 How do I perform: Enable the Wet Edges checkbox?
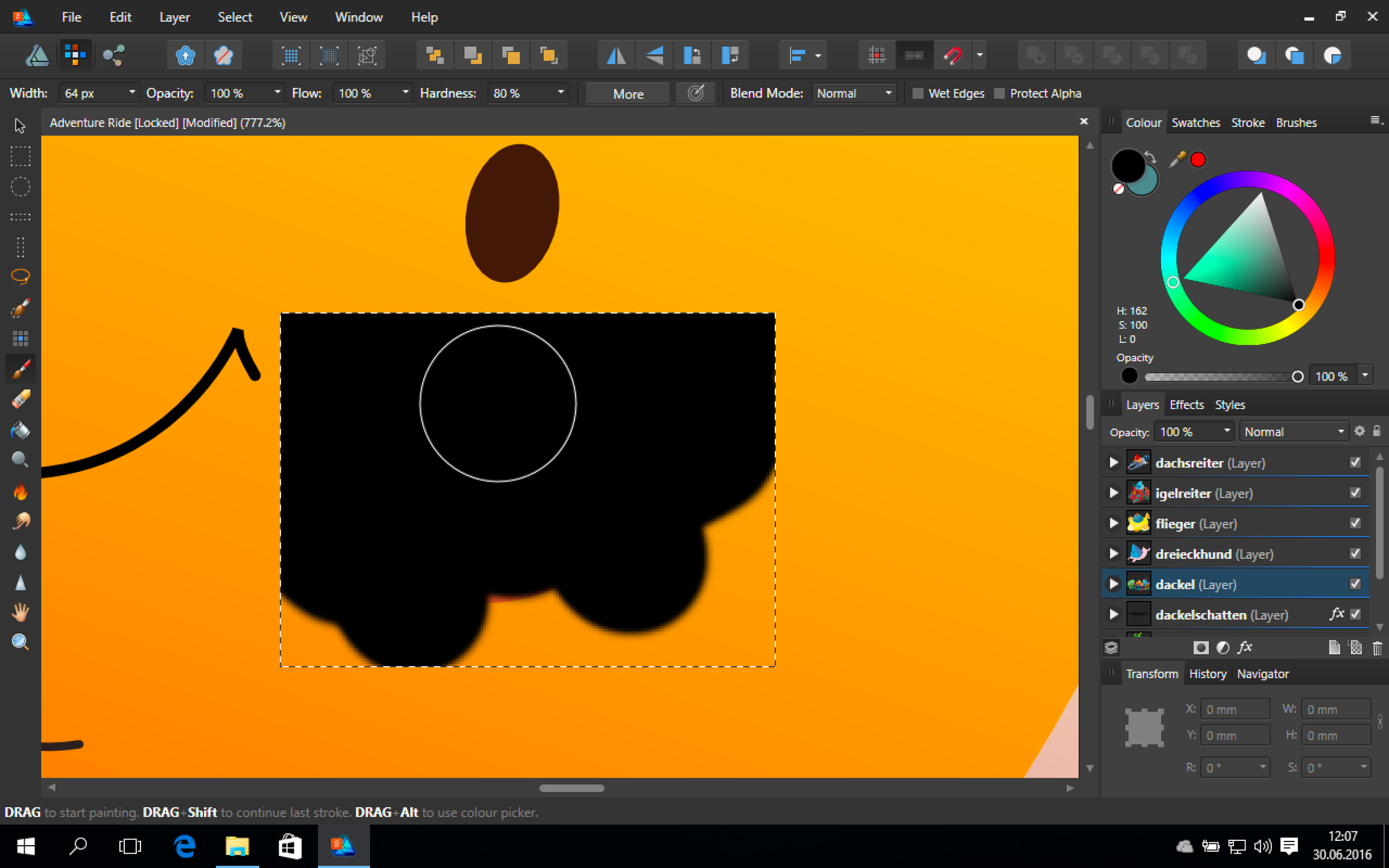(x=918, y=93)
